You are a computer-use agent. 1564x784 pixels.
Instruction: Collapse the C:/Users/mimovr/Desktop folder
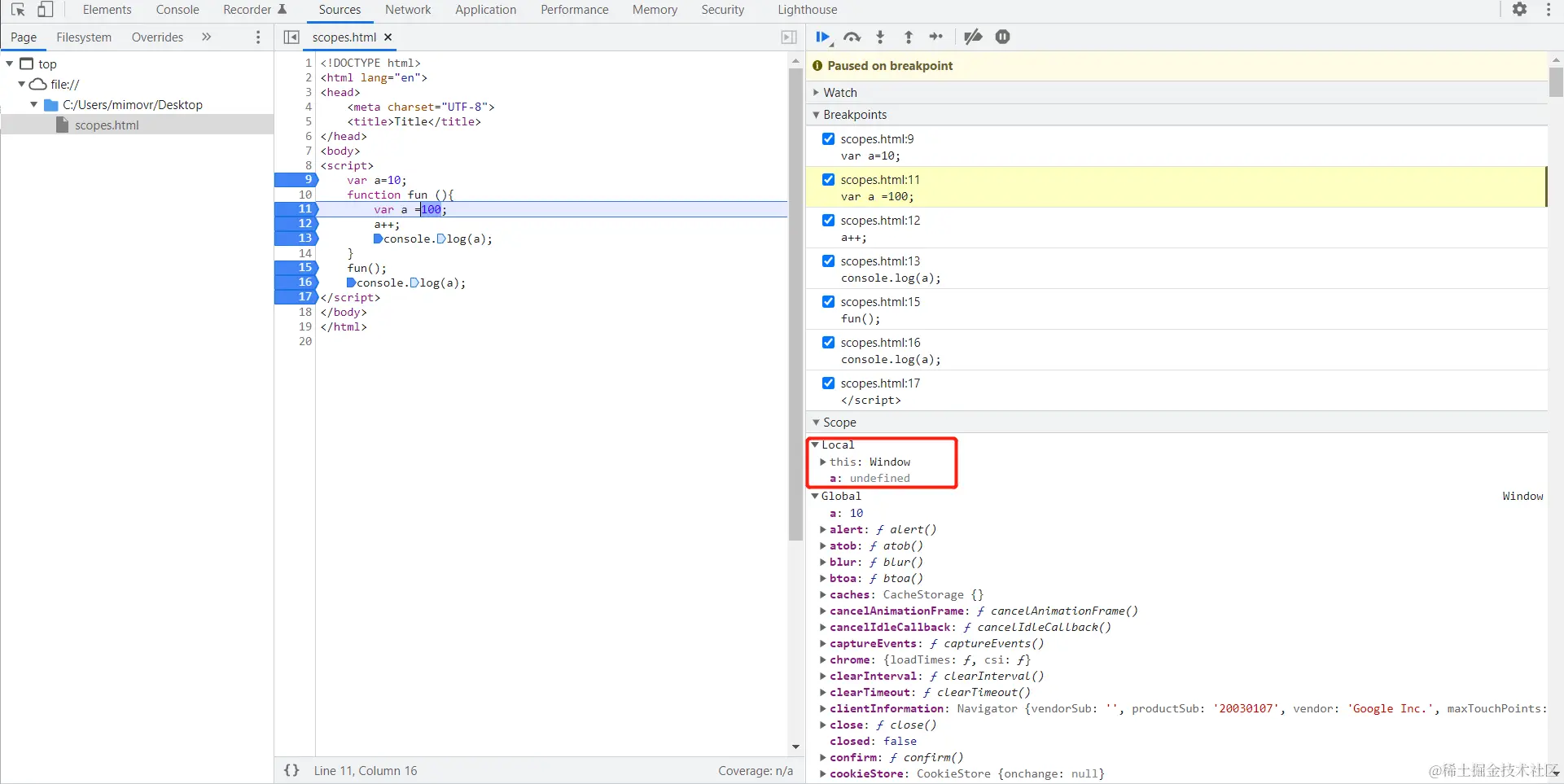click(34, 105)
